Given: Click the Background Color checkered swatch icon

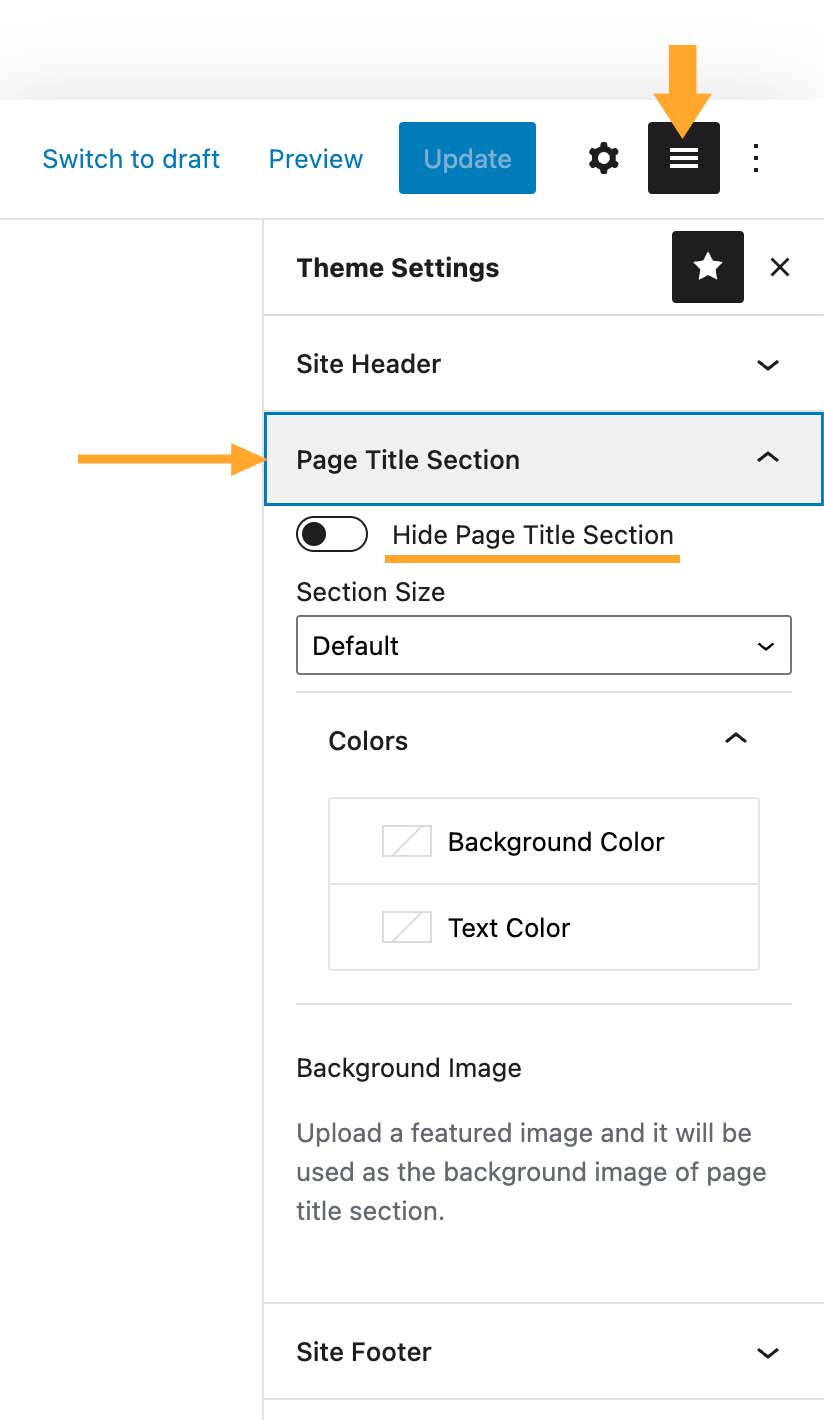Looking at the screenshot, I should 406,841.
